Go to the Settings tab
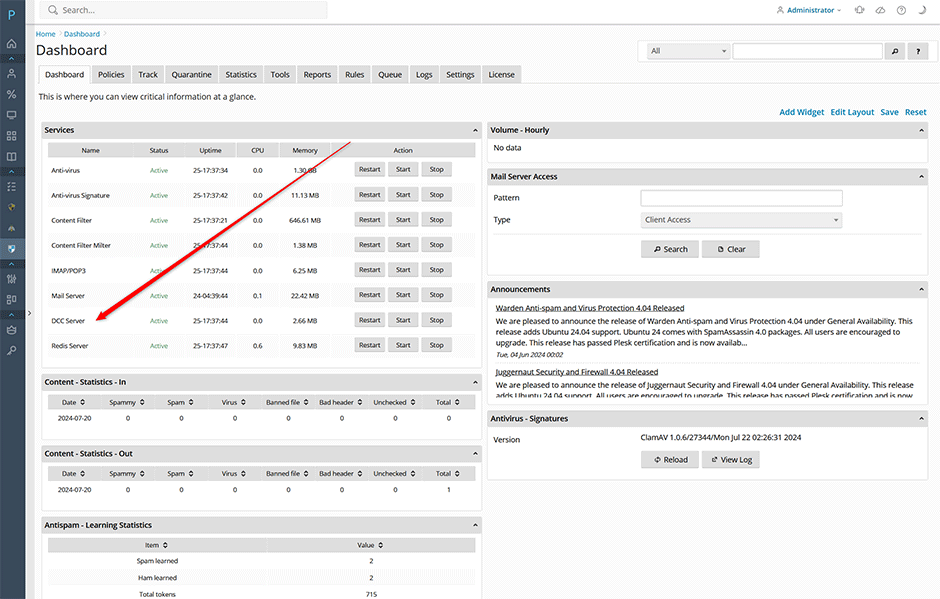 click(460, 74)
